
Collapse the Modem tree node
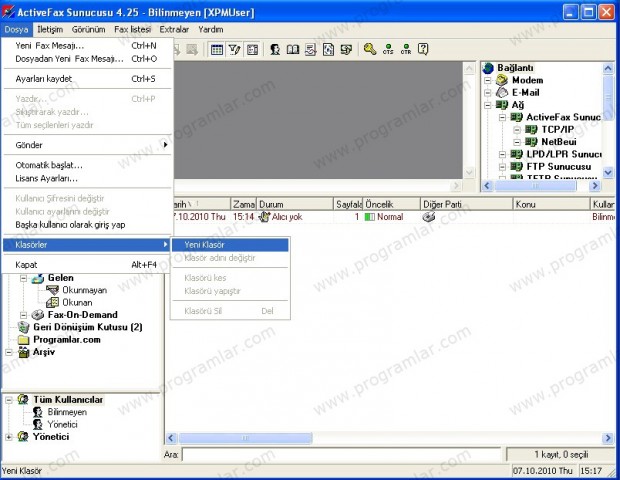[488, 80]
